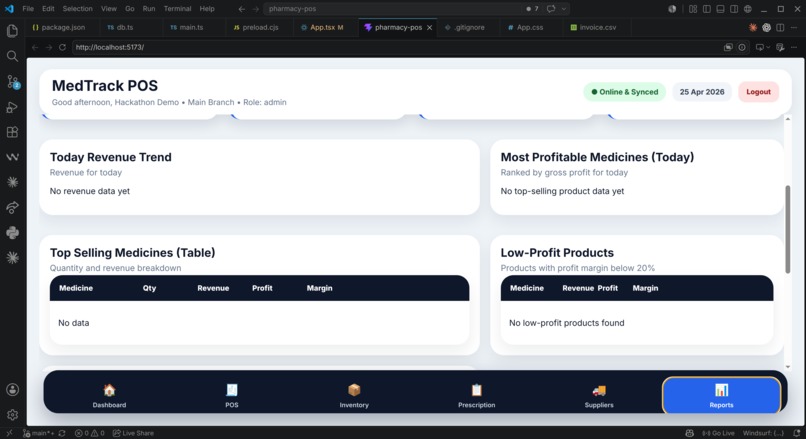Switch to the preload.cjs tab
The height and width of the screenshot is (439, 806).
coord(260,27)
